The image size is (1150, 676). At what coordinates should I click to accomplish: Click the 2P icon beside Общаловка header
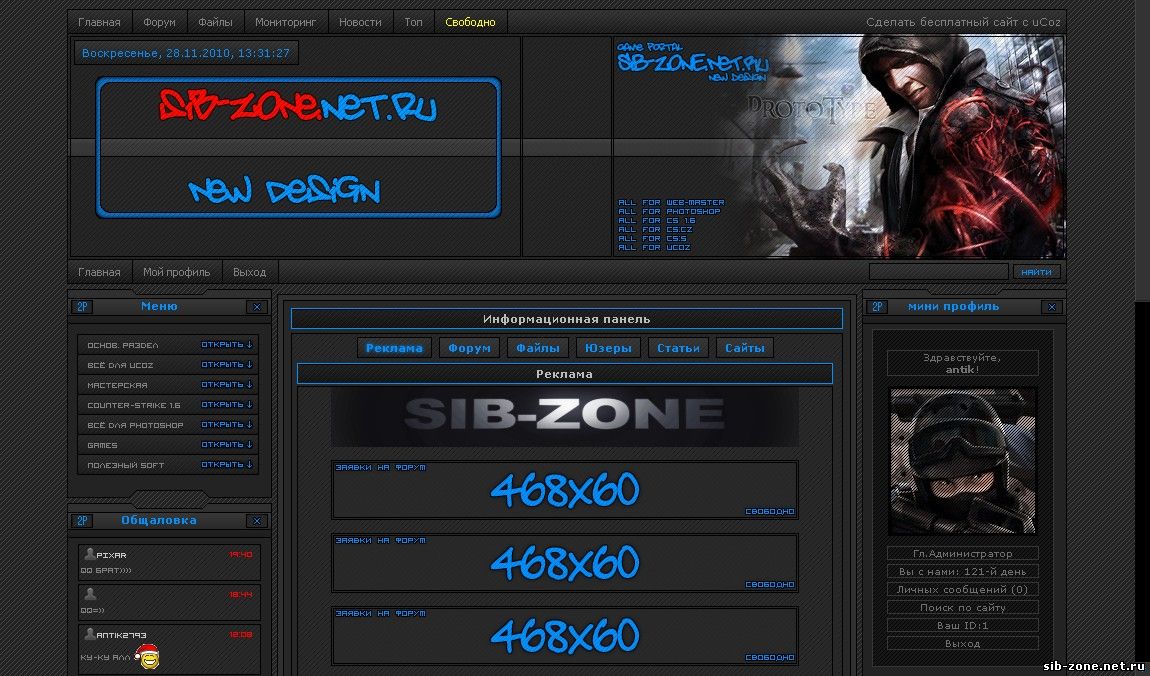click(x=83, y=521)
